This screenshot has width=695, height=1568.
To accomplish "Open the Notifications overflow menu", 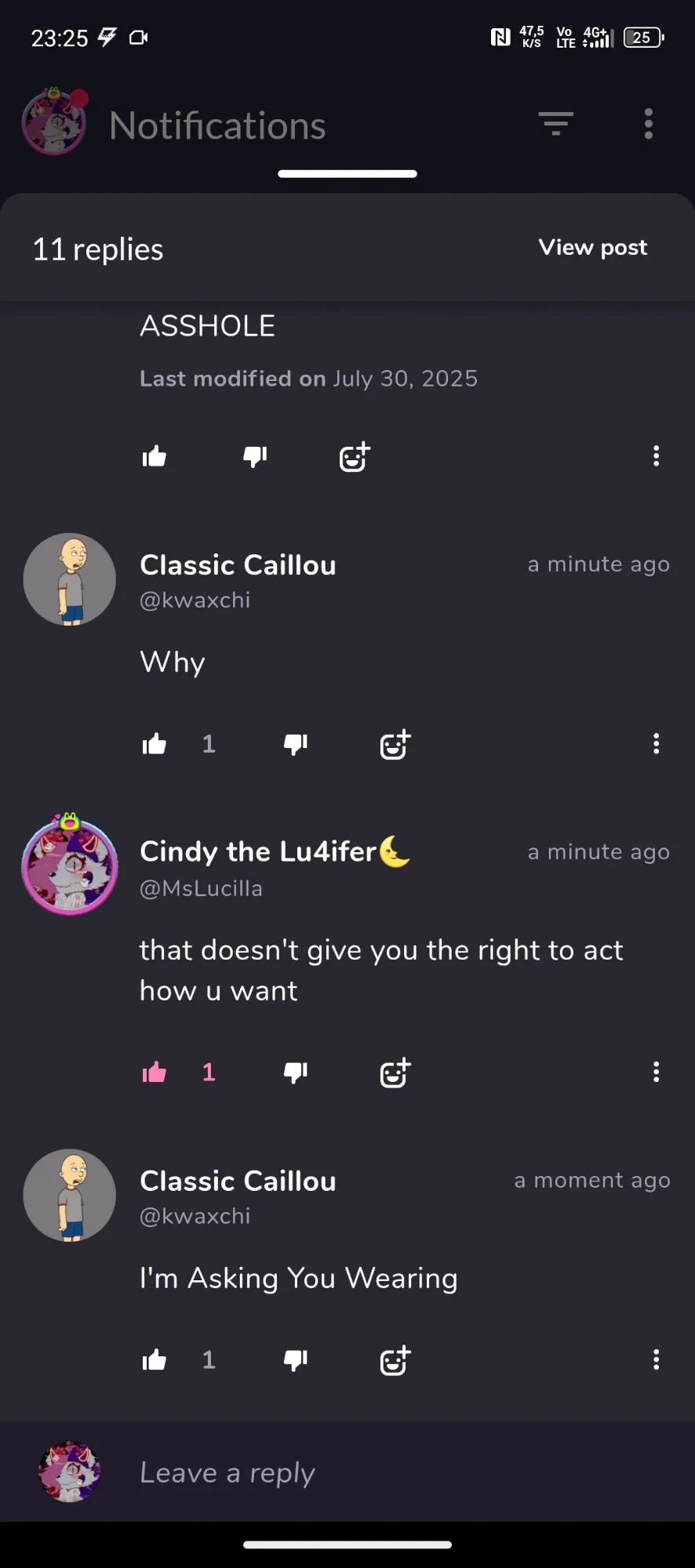I will pos(649,124).
